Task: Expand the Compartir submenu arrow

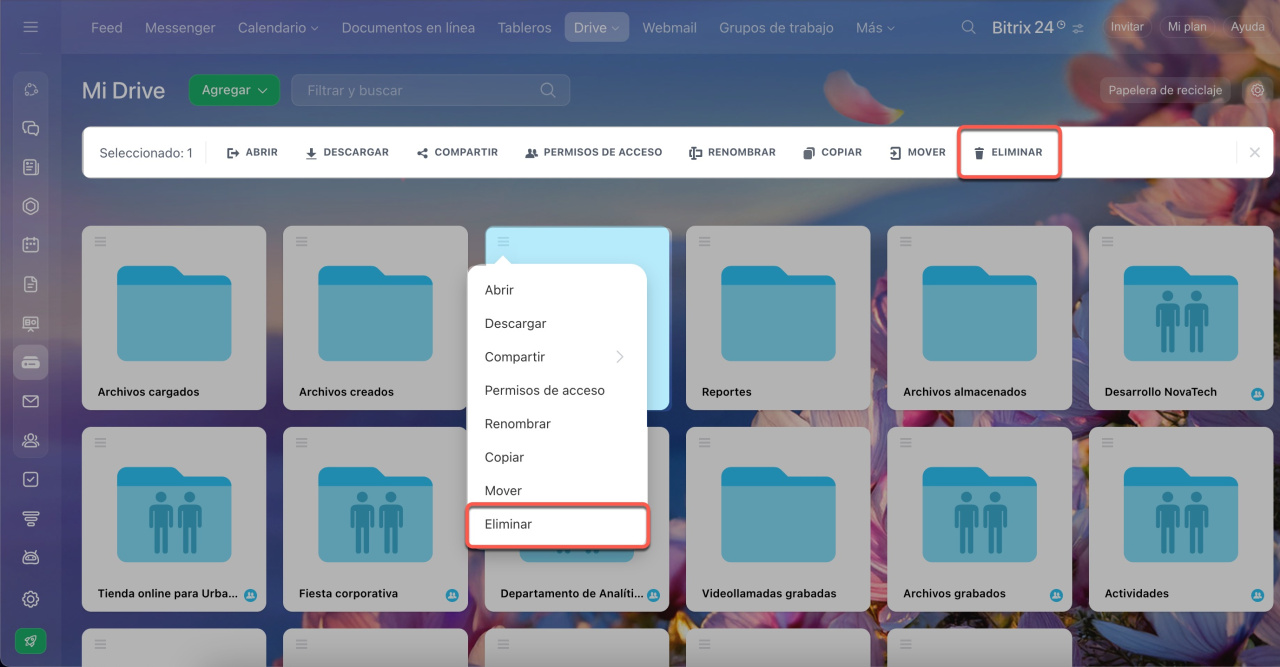Action: pyautogui.click(x=620, y=357)
